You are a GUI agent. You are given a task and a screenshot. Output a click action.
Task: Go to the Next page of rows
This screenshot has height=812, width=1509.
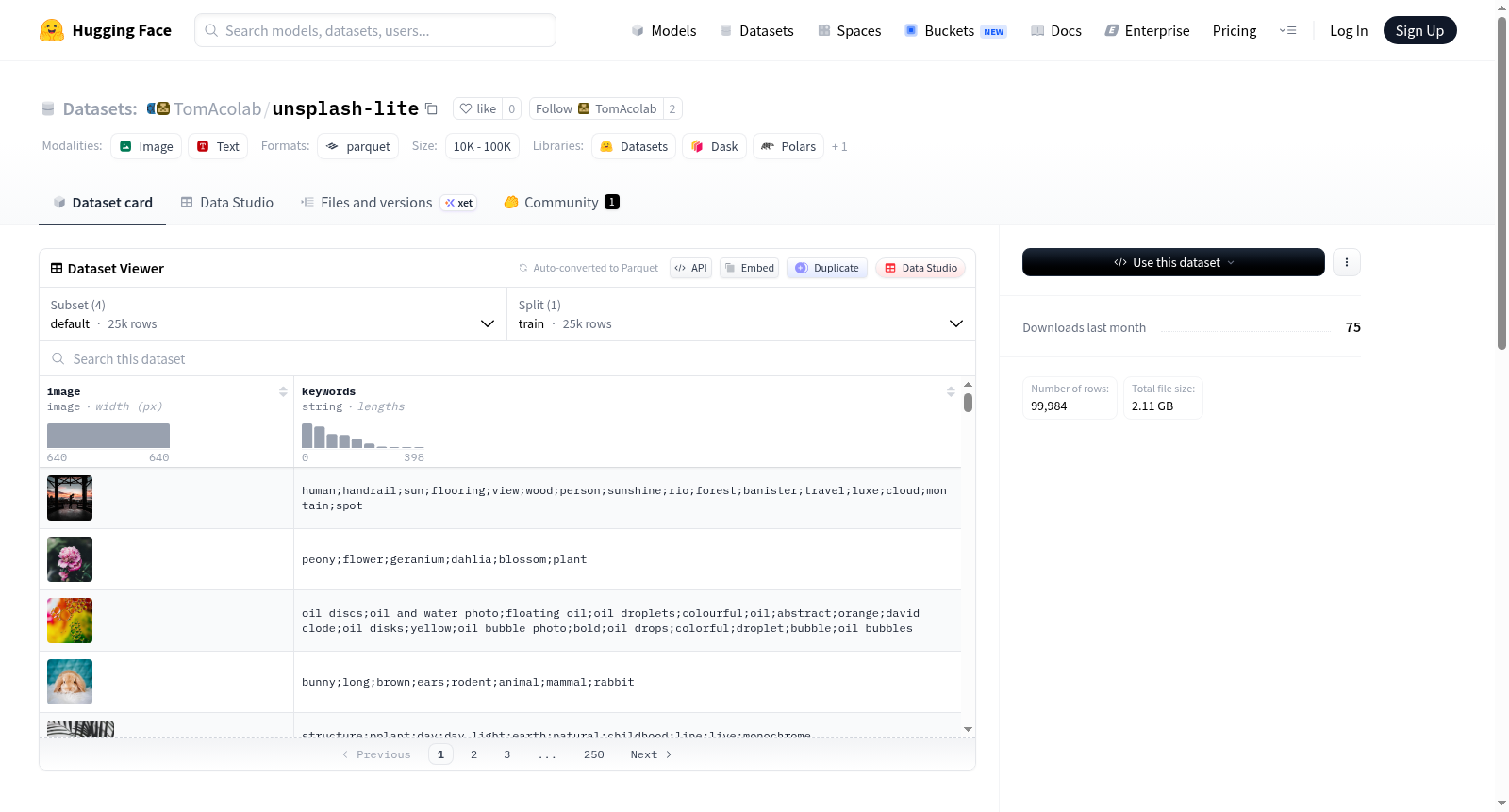[x=651, y=754]
